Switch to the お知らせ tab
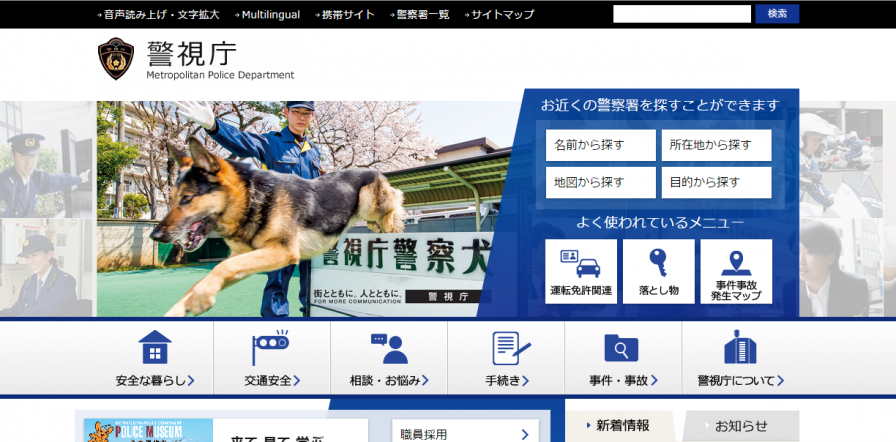 [741, 426]
